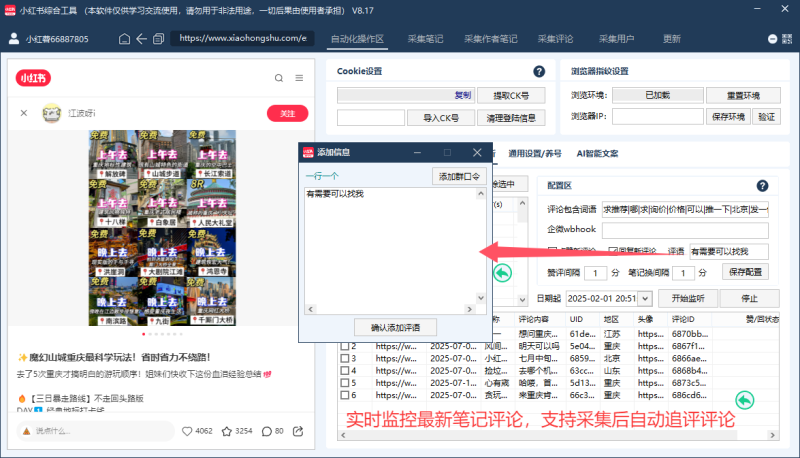800x458 pixels.
Task: Click scroll up arrow of list behind dialog
Action: pyautogui.click(x=522, y=203)
